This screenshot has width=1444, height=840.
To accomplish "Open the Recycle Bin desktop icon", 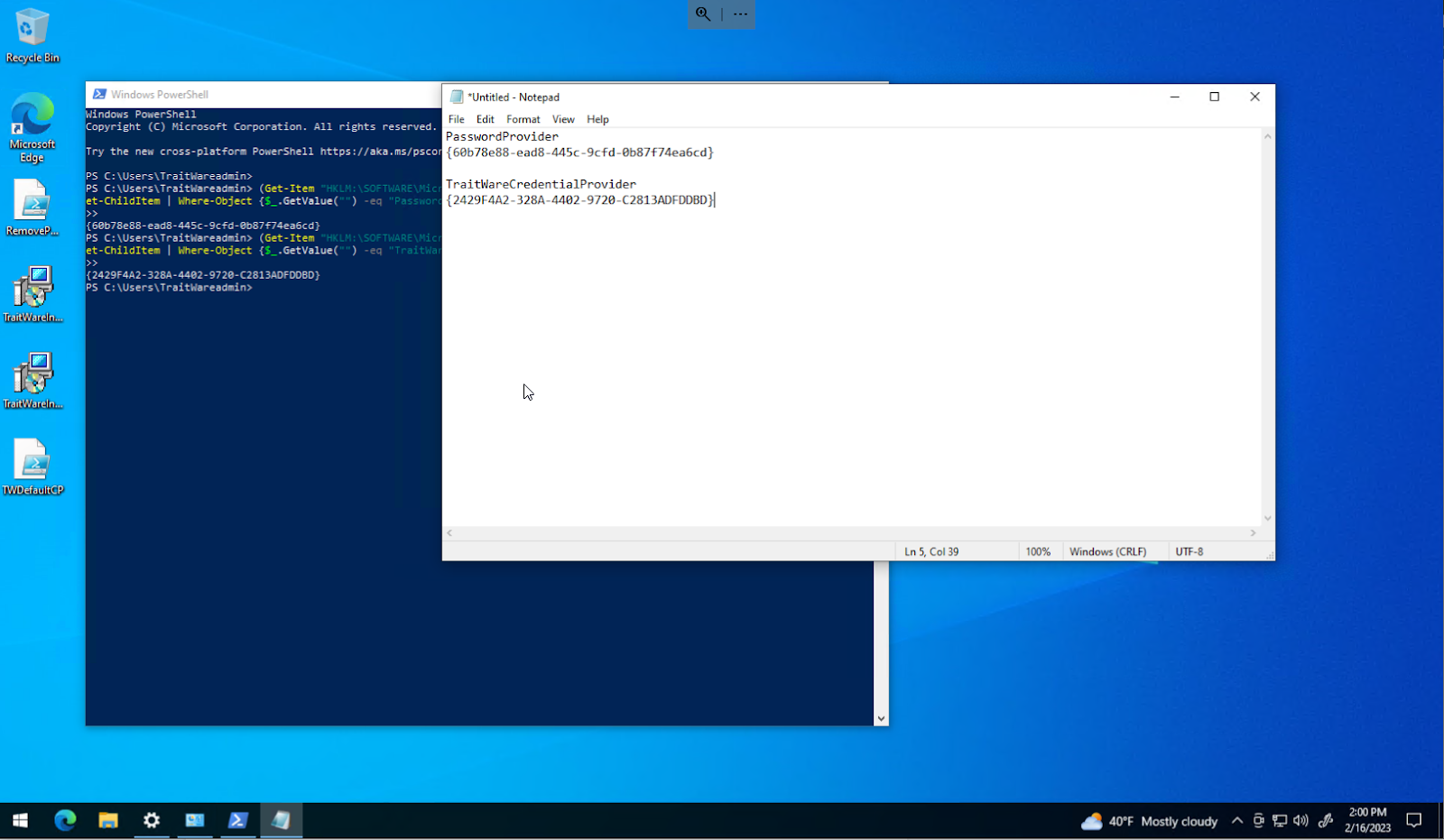I will [x=32, y=36].
